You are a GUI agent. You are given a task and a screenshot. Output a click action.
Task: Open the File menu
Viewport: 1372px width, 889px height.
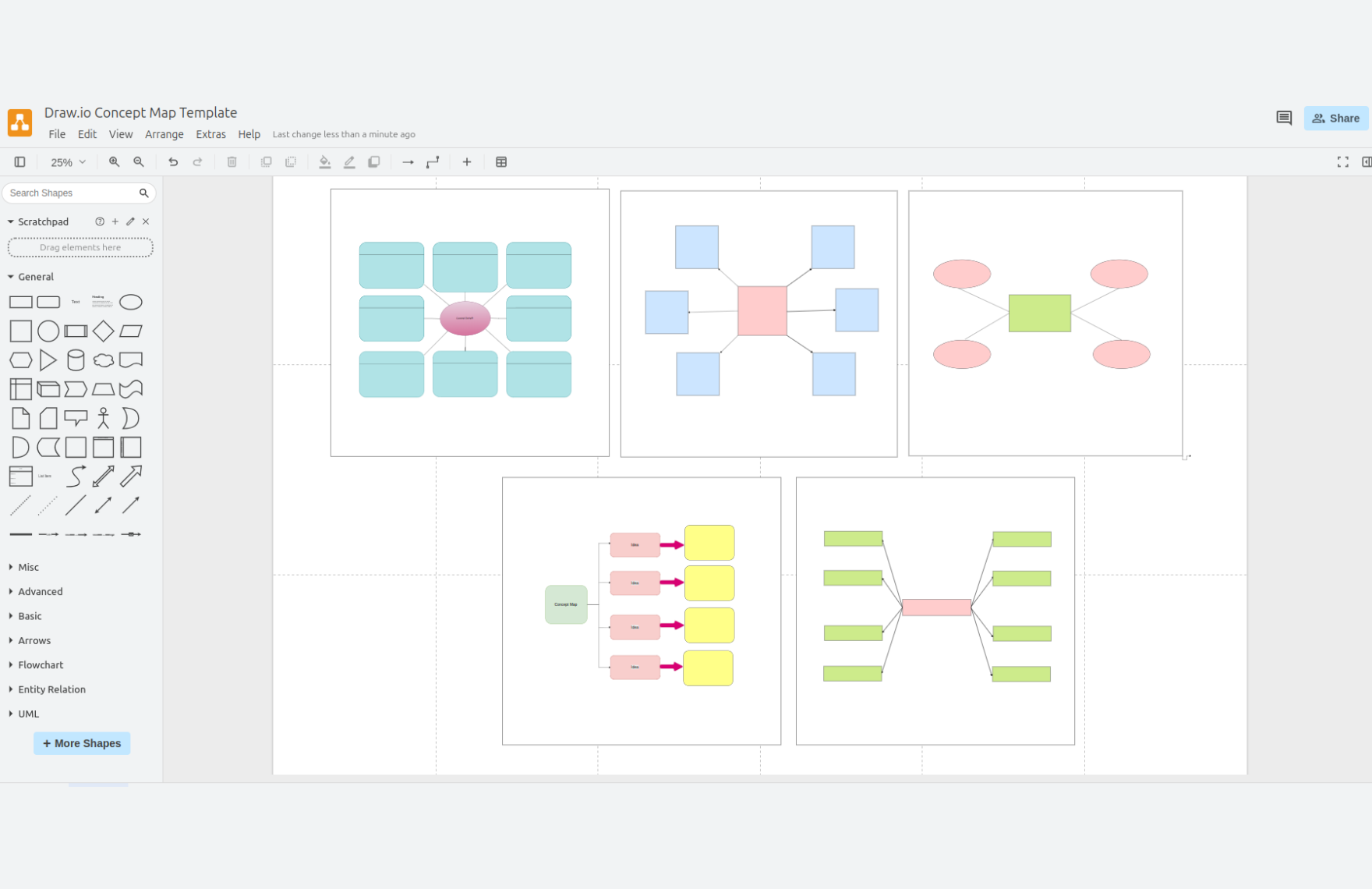[57, 134]
